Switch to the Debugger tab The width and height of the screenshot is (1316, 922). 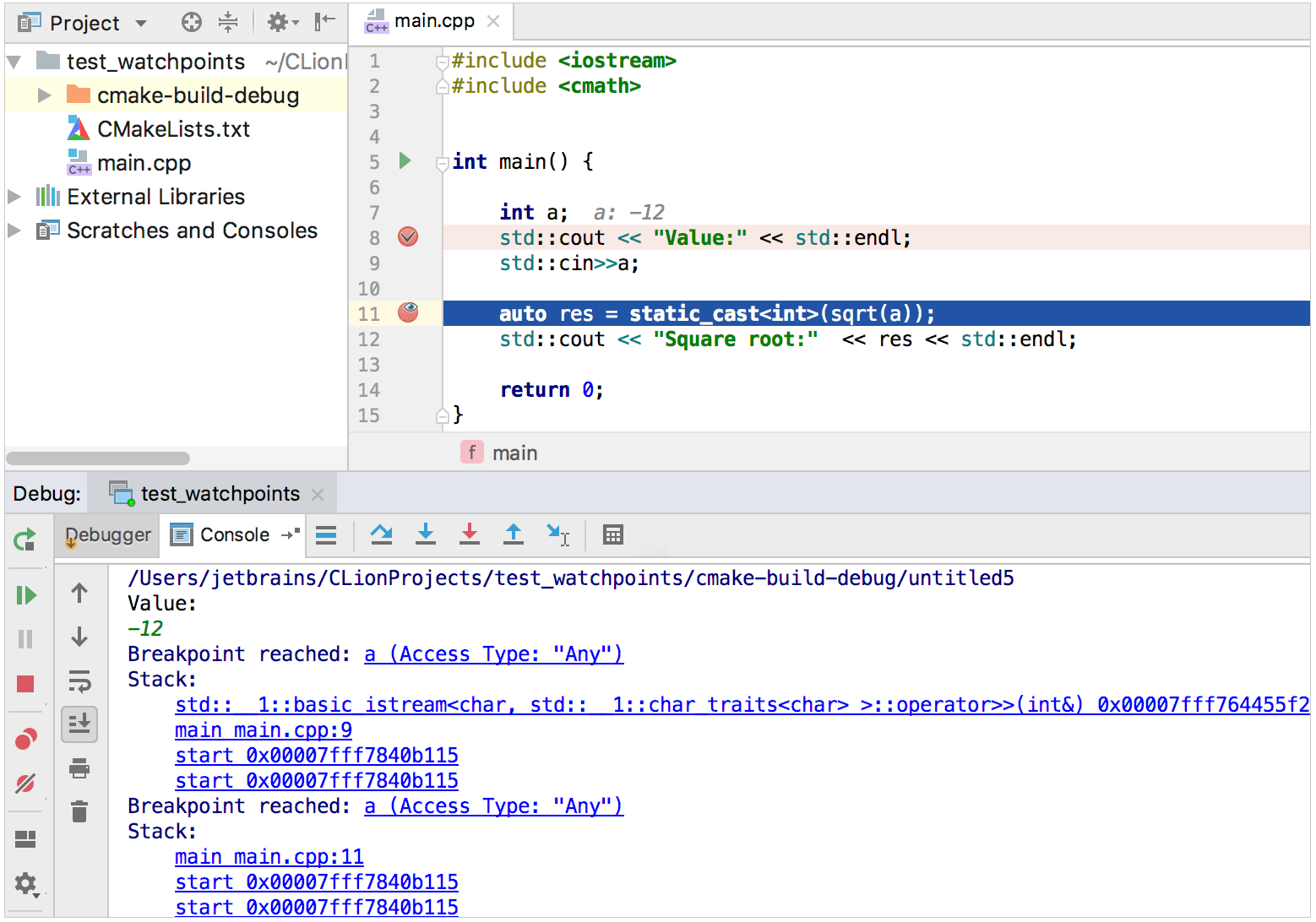click(108, 535)
